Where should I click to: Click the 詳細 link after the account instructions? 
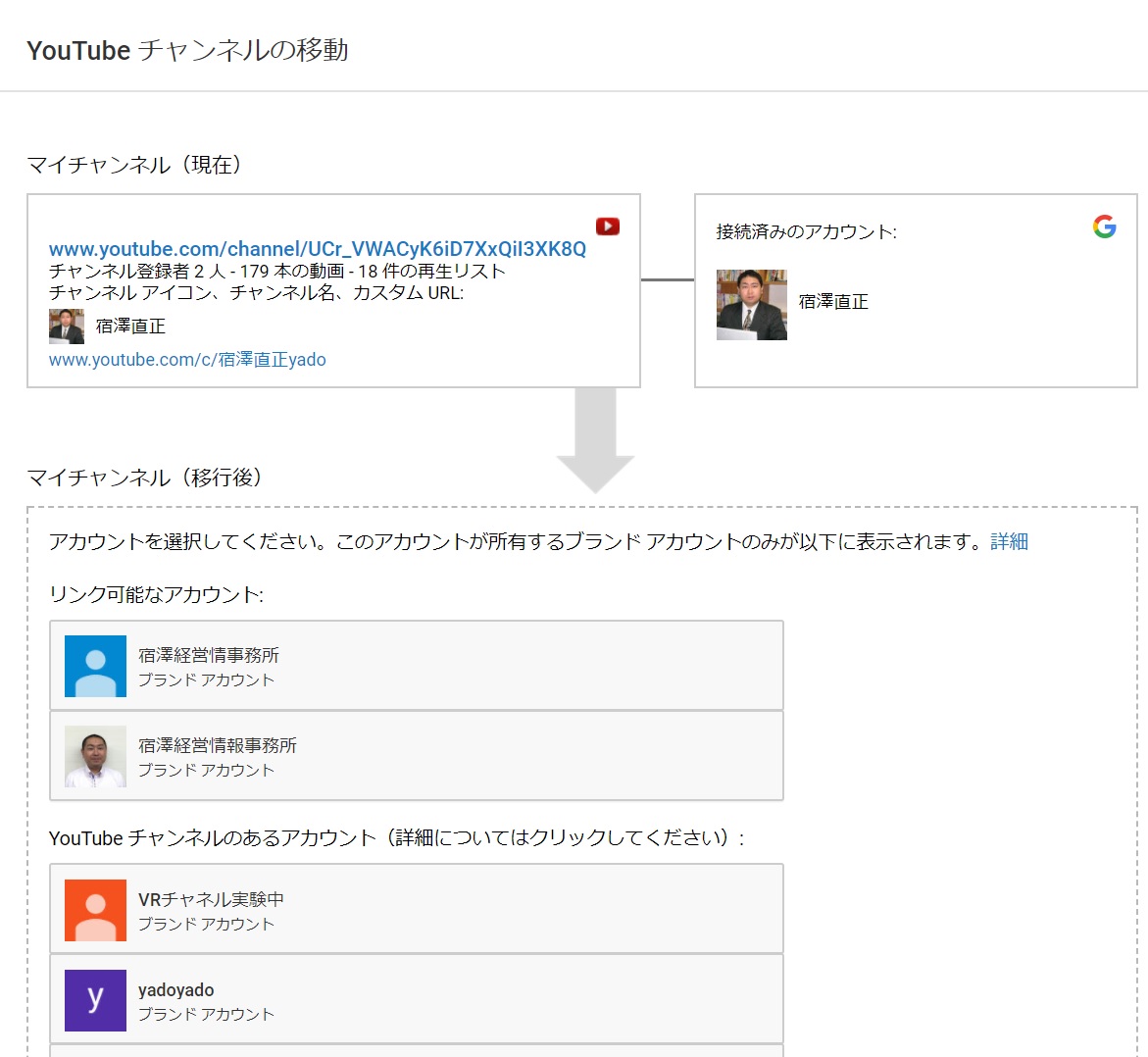[1009, 541]
